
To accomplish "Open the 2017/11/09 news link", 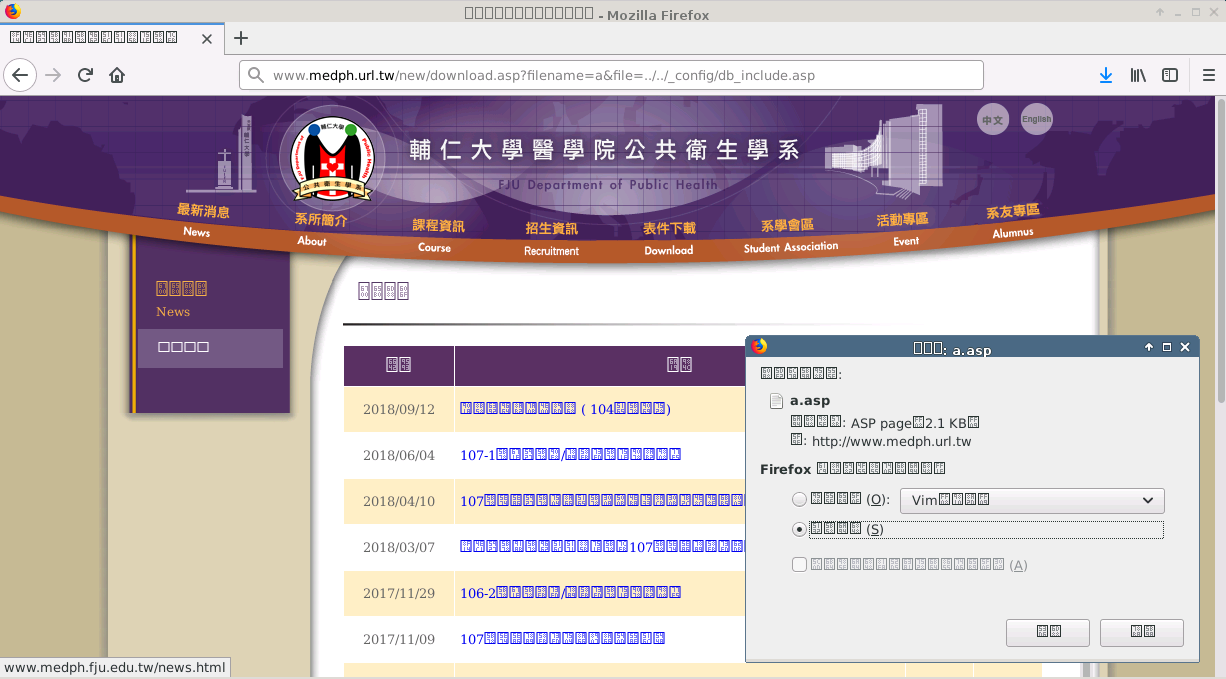I will click(x=562, y=639).
